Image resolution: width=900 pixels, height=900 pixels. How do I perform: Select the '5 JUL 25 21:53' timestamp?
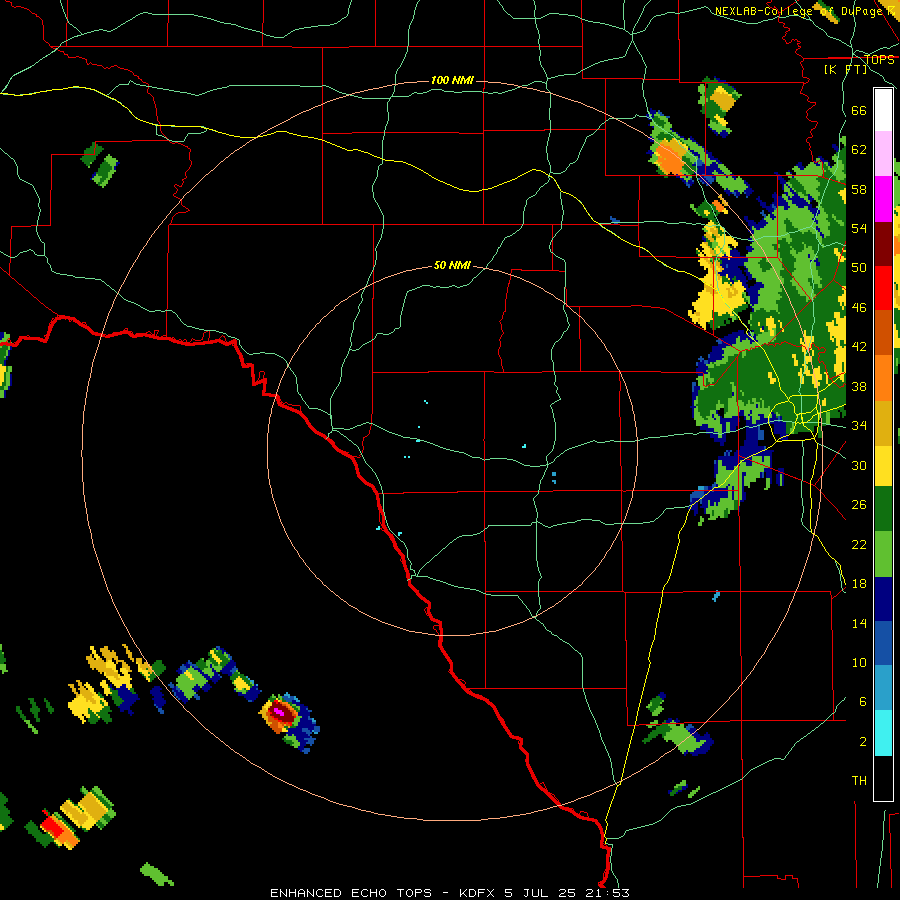point(567,893)
